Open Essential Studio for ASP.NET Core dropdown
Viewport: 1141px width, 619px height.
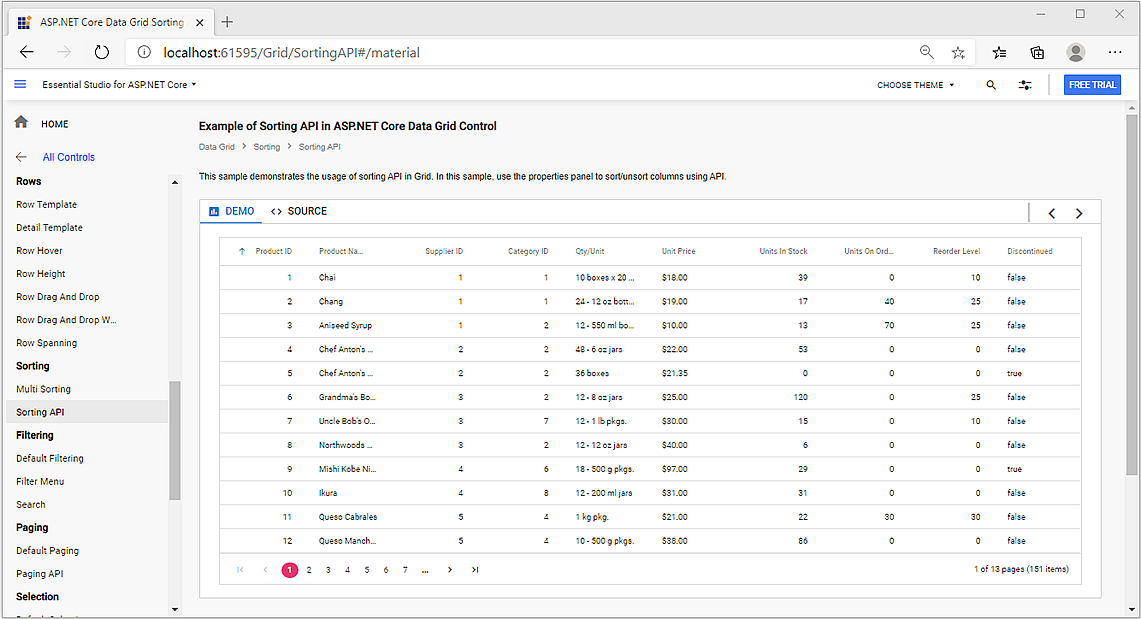(119, 85)
